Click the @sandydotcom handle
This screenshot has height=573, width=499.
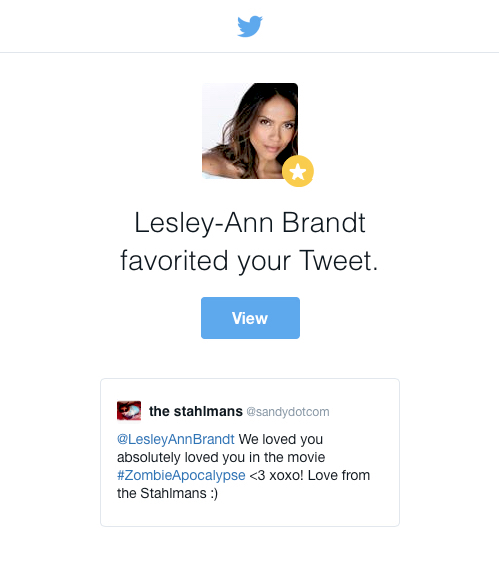pos(288,412)
